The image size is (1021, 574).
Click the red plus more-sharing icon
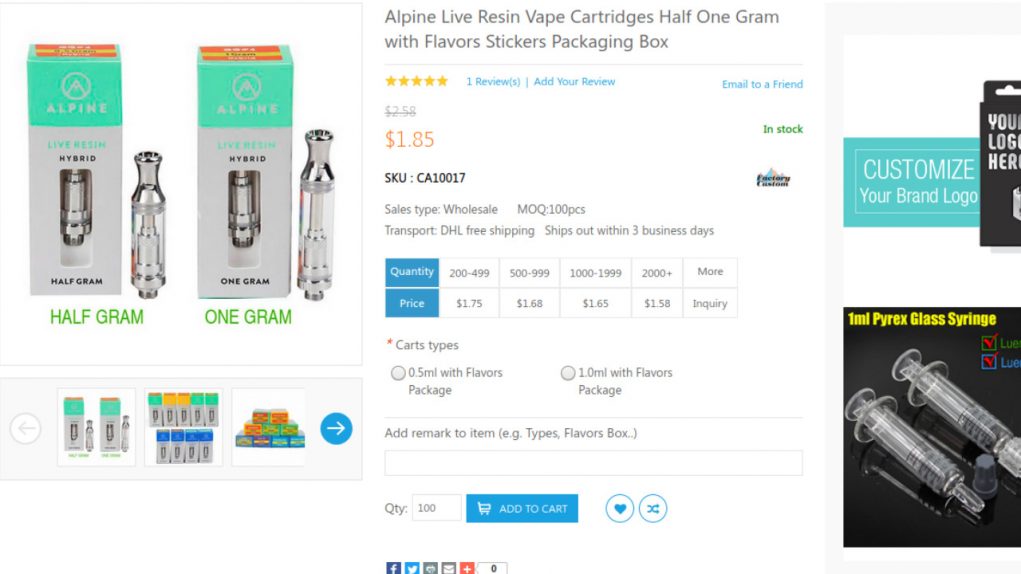pos(466,568)
